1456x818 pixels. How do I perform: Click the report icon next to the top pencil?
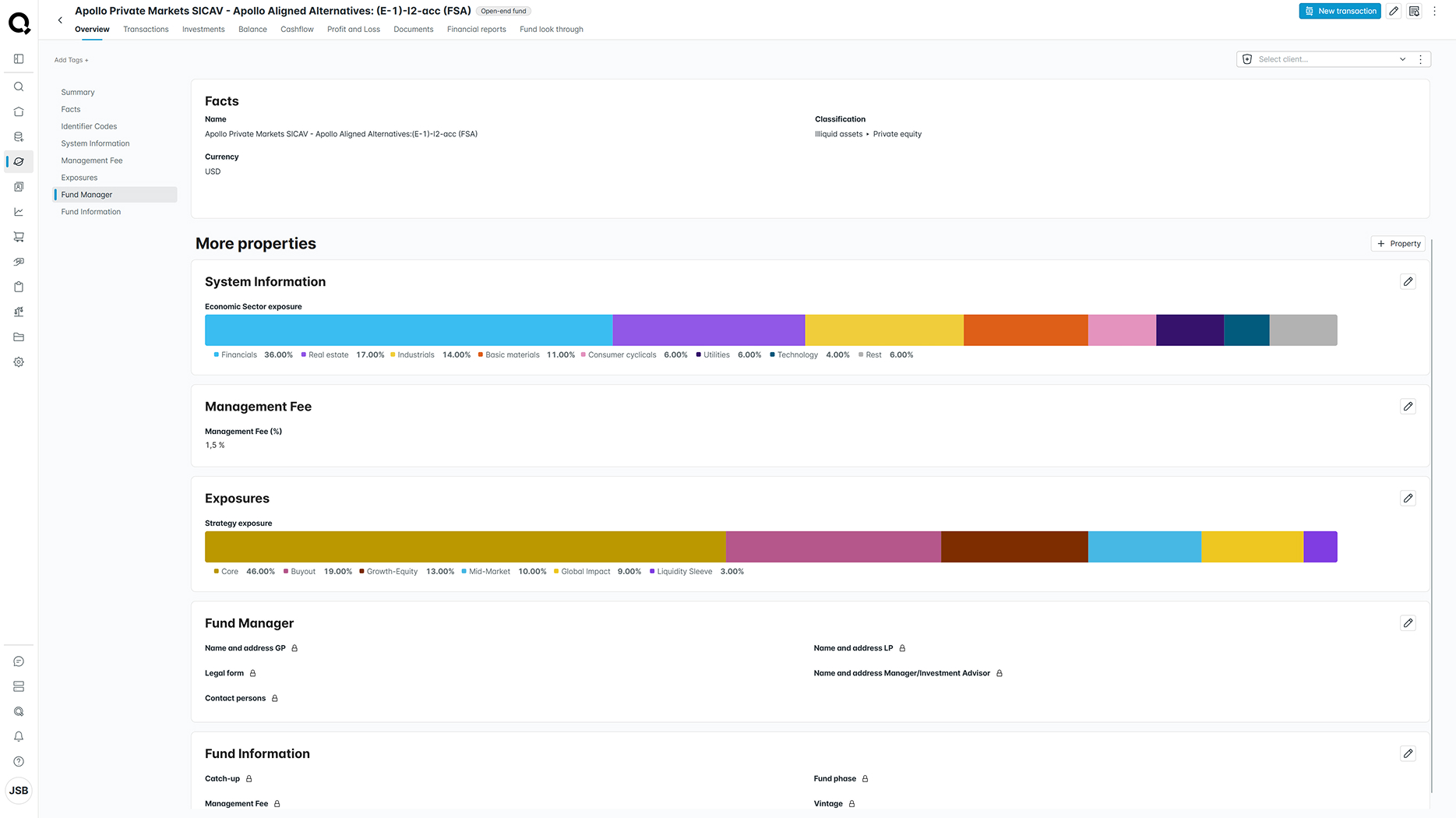1414,11
